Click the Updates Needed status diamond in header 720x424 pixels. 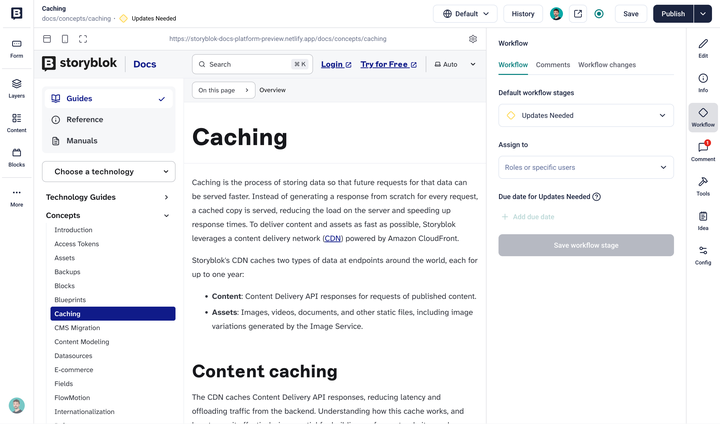tap(124, 18)
